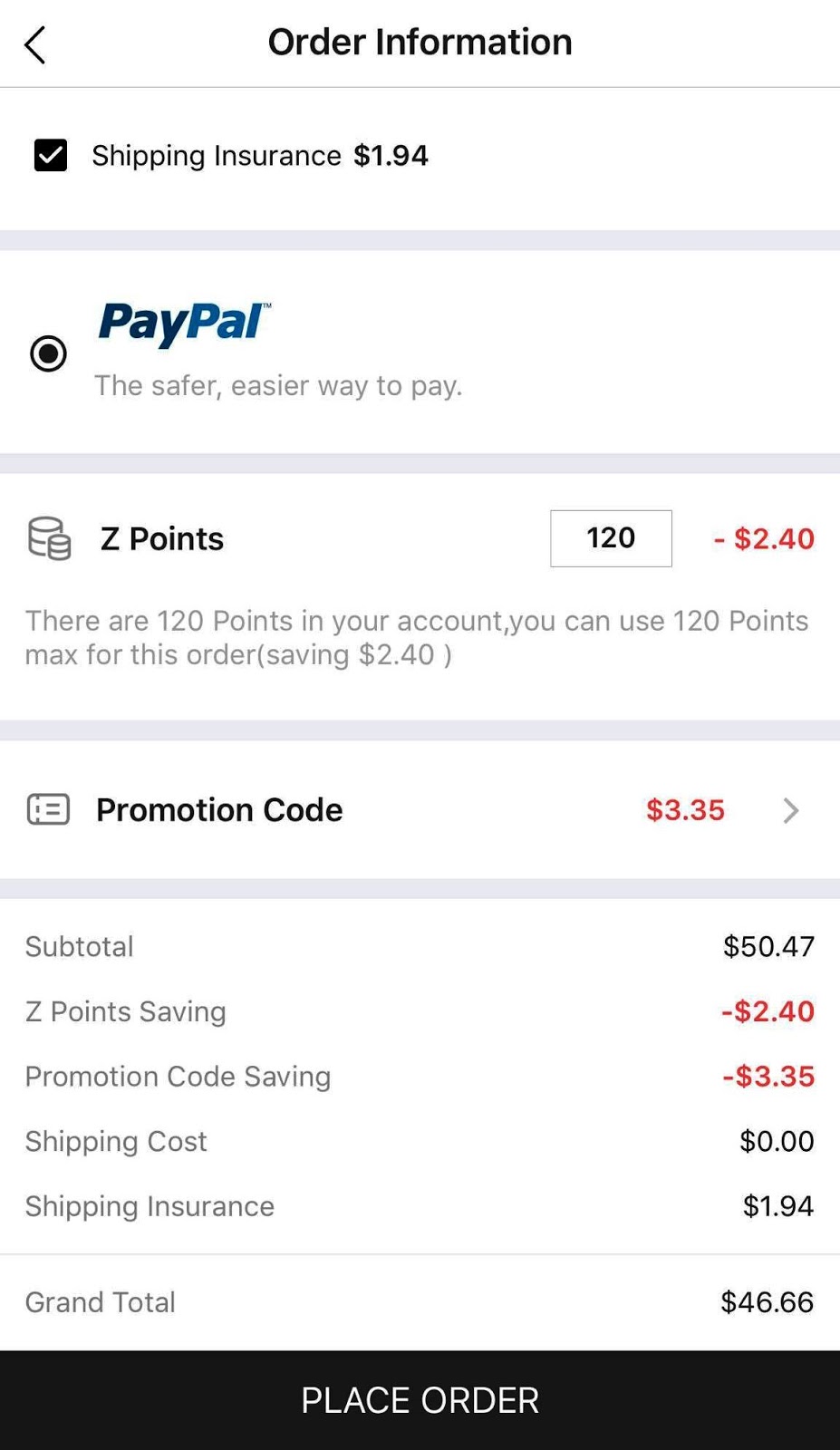Tap the Promotion Code coupon icon

(48, 809)
